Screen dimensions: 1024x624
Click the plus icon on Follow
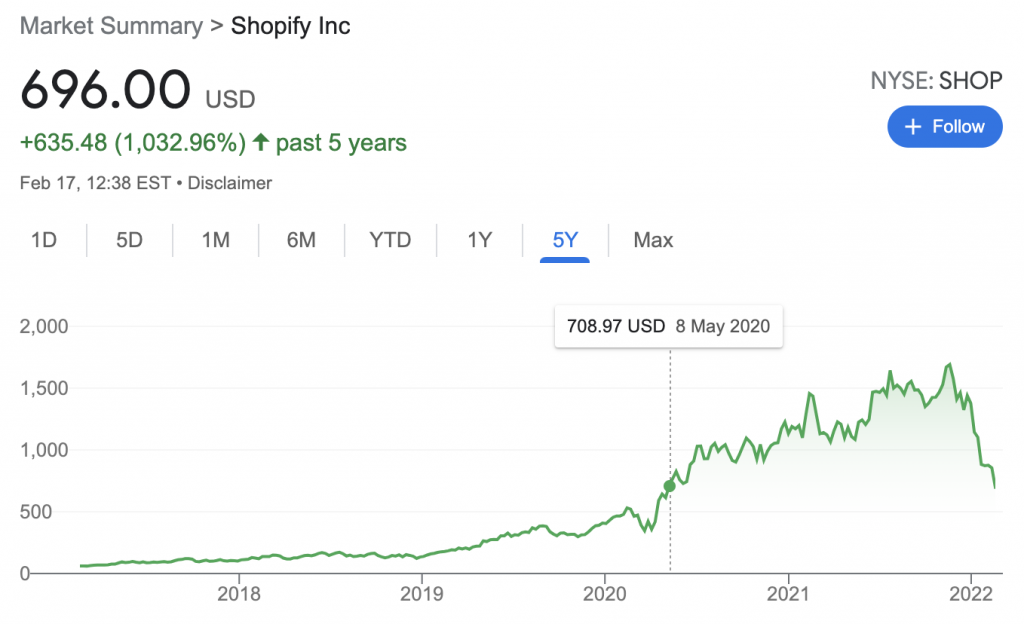[912, 127]
